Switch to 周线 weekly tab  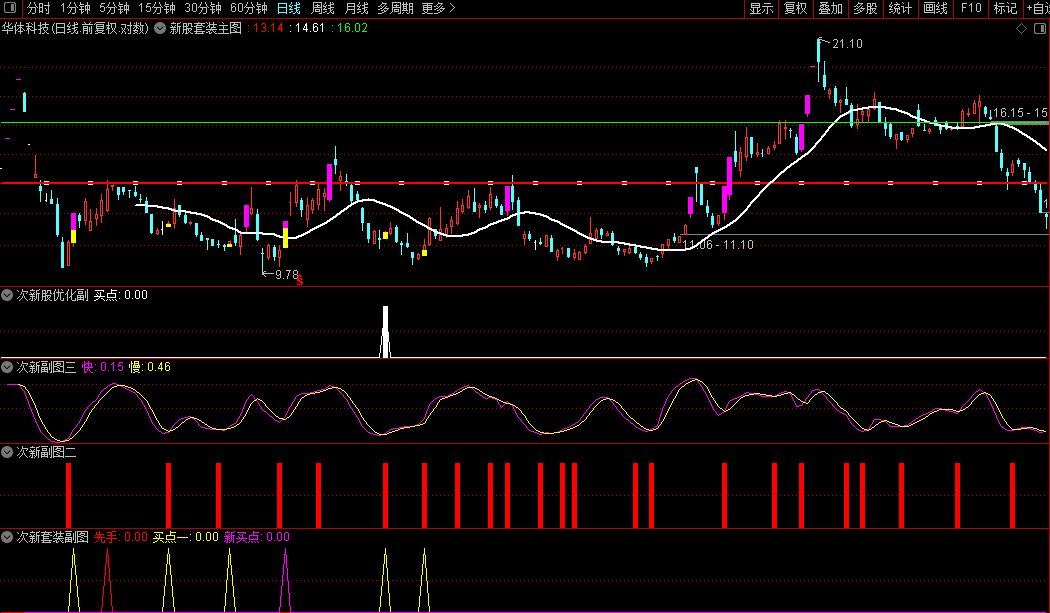pos(323,8)
